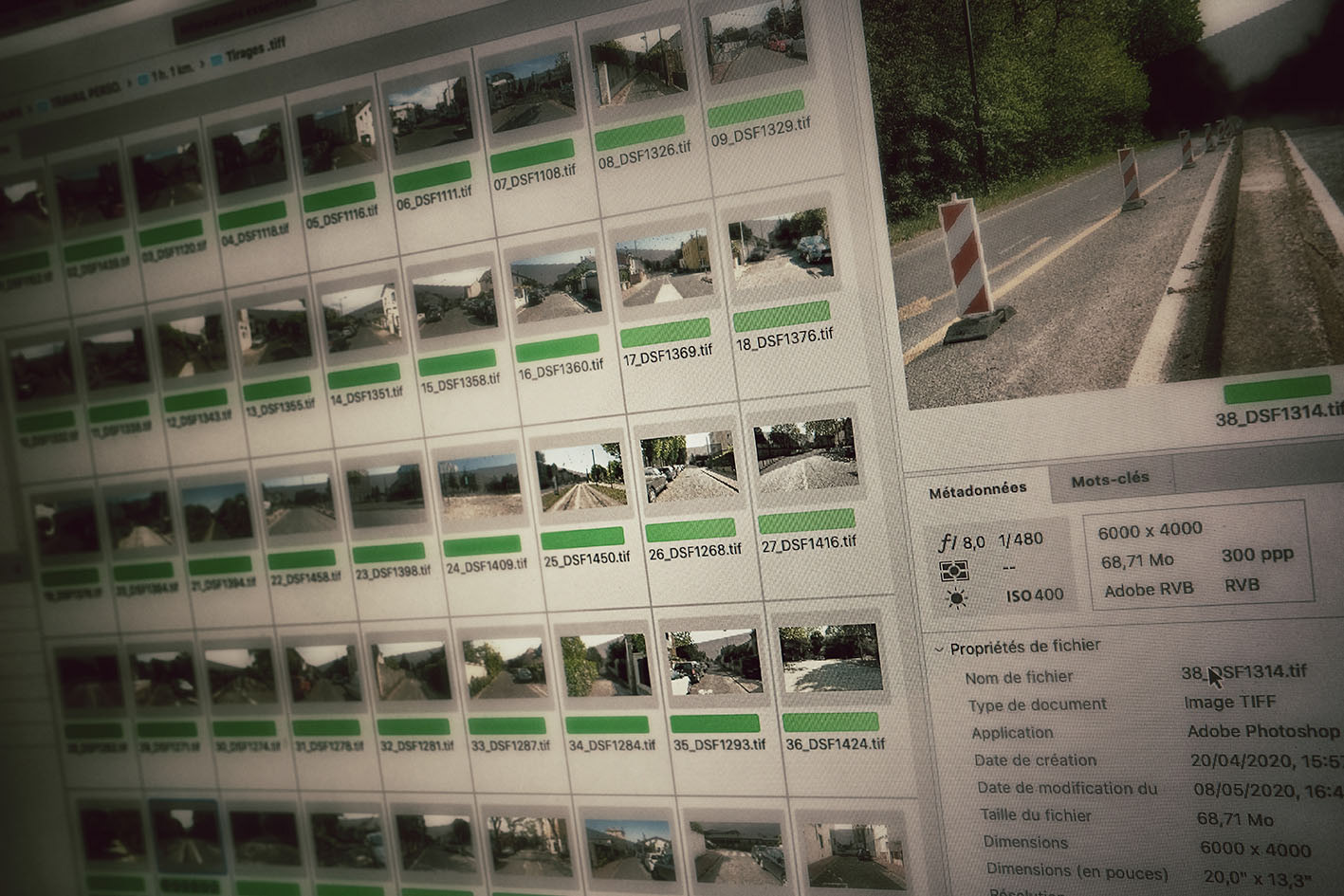
Task: Click the Adobe RVB color profile text
Action: tap(1149, 590)
